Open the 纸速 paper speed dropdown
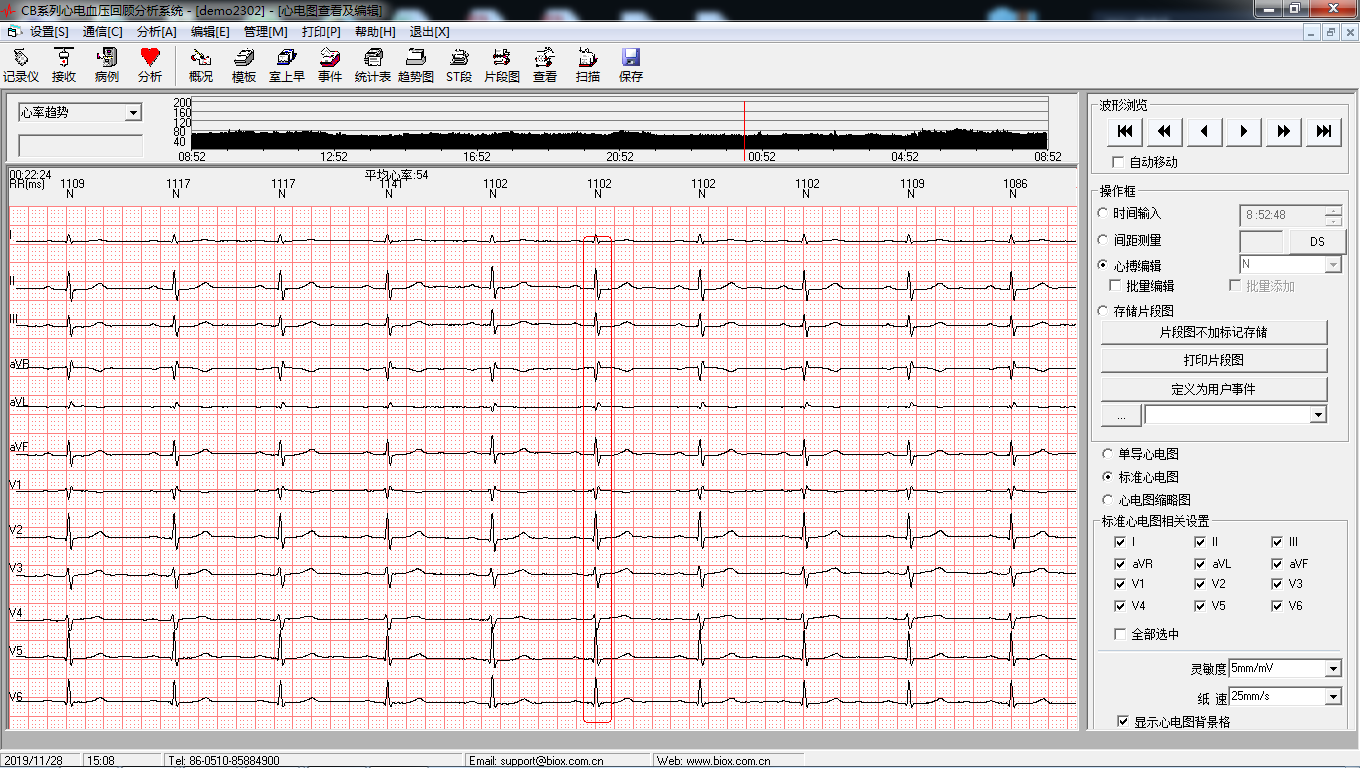Image resolution: width=1360 pixels, height=768 pixels. point(1333,696)
